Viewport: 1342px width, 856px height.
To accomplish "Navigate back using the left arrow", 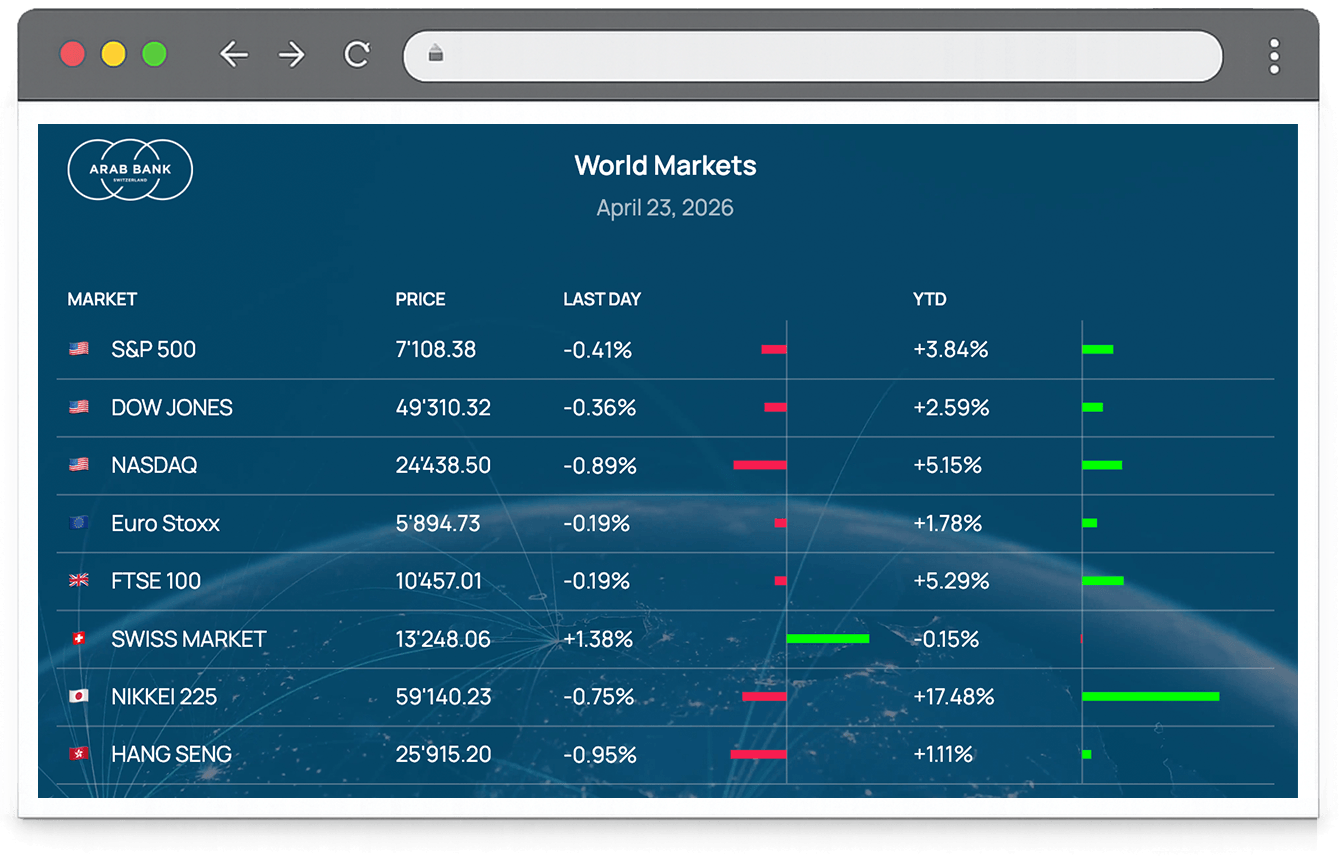I will [x=235, y=55].
